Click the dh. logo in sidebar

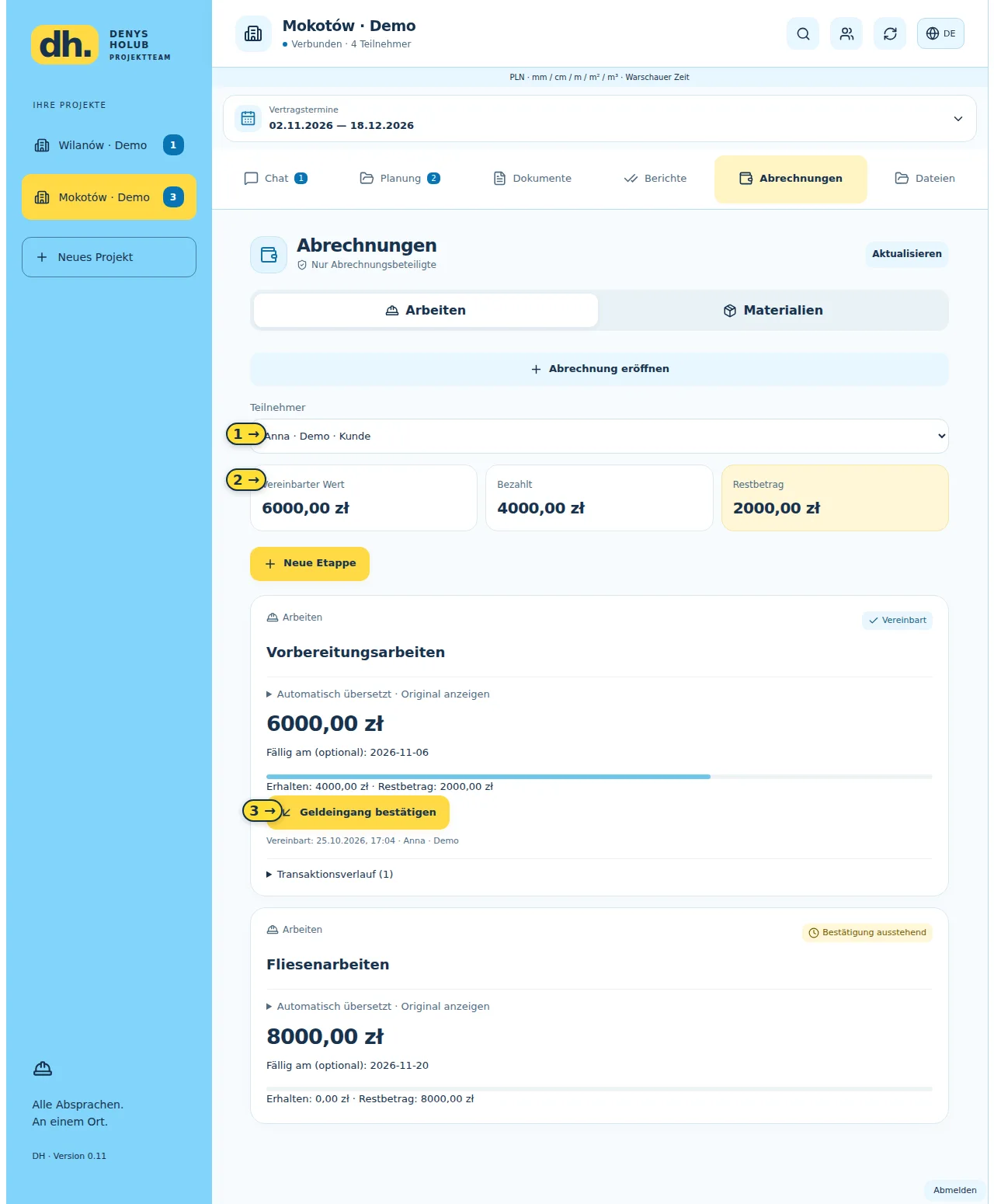coord(65,44)
